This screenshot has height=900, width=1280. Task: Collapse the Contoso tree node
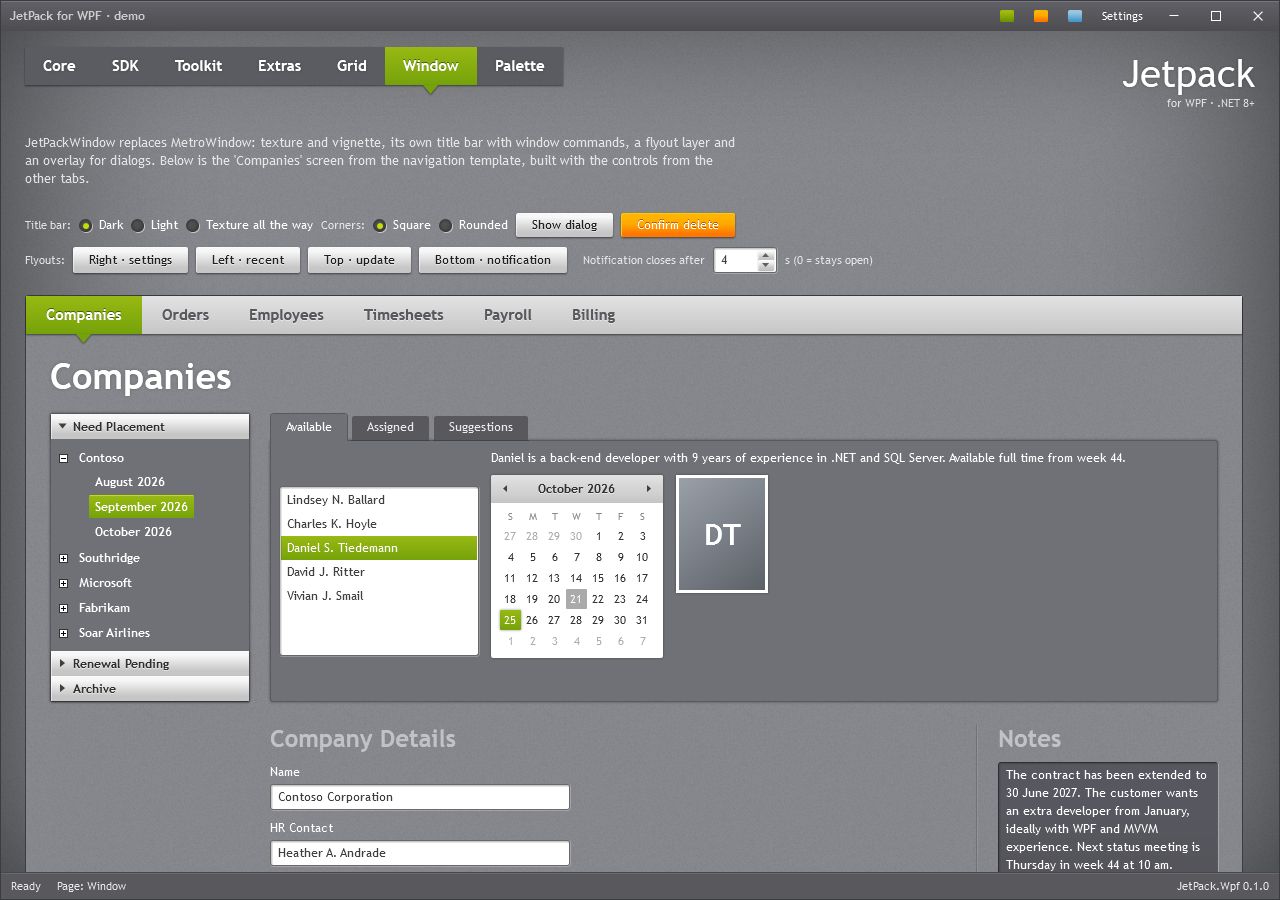click(64, 458)
